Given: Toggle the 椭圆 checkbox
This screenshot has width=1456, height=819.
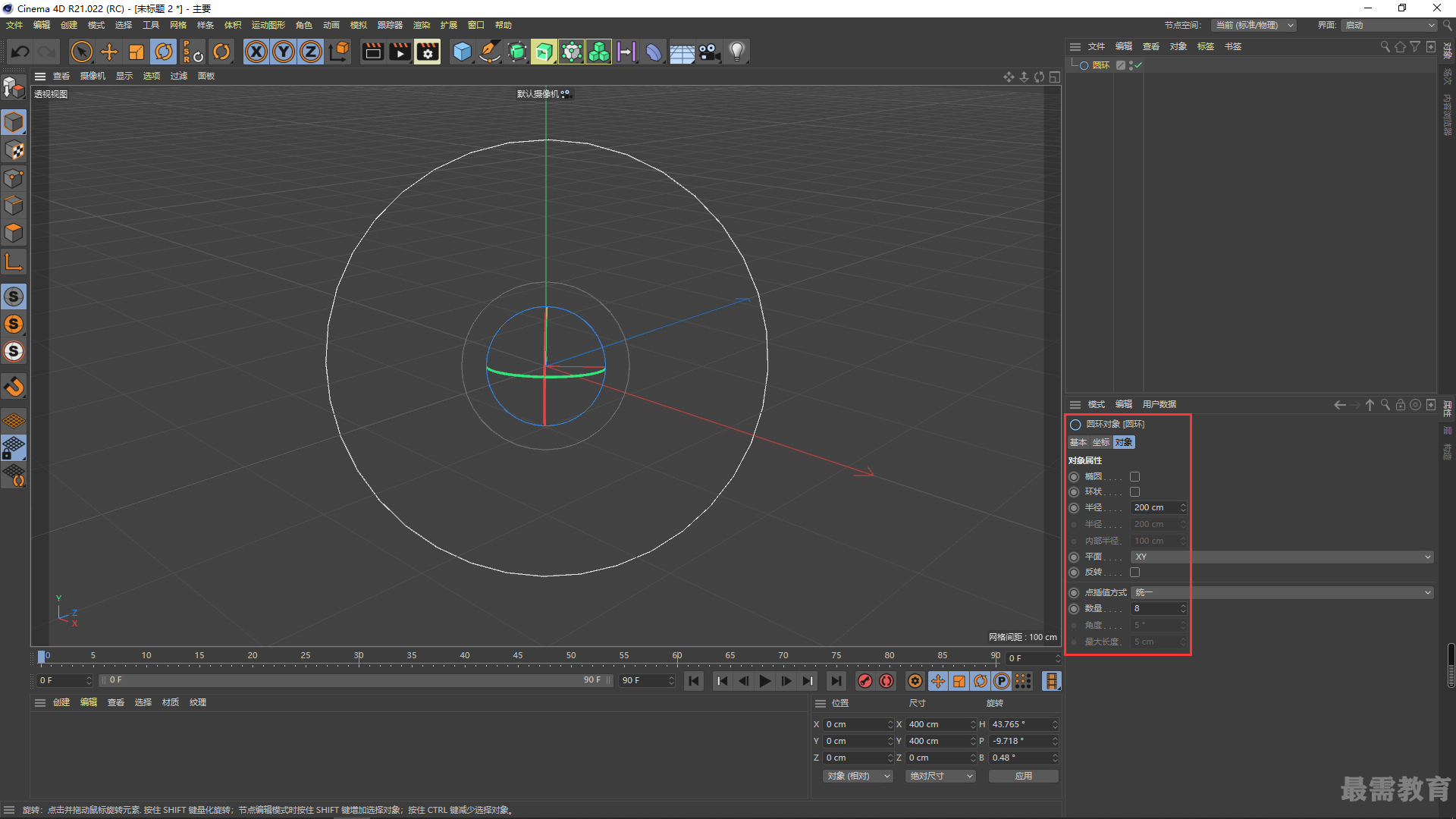Looking at the screenshot, I should click(1135, 477).
